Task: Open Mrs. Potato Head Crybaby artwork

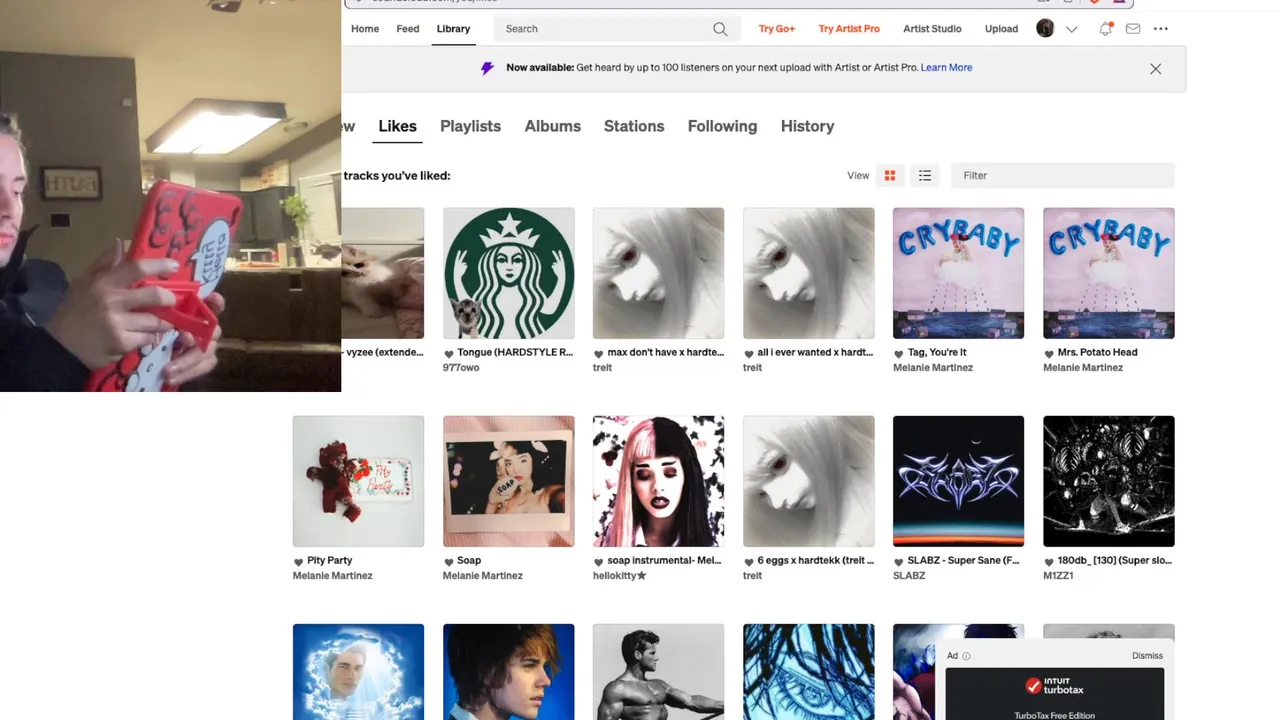Action: click(x=1109, y=273)
